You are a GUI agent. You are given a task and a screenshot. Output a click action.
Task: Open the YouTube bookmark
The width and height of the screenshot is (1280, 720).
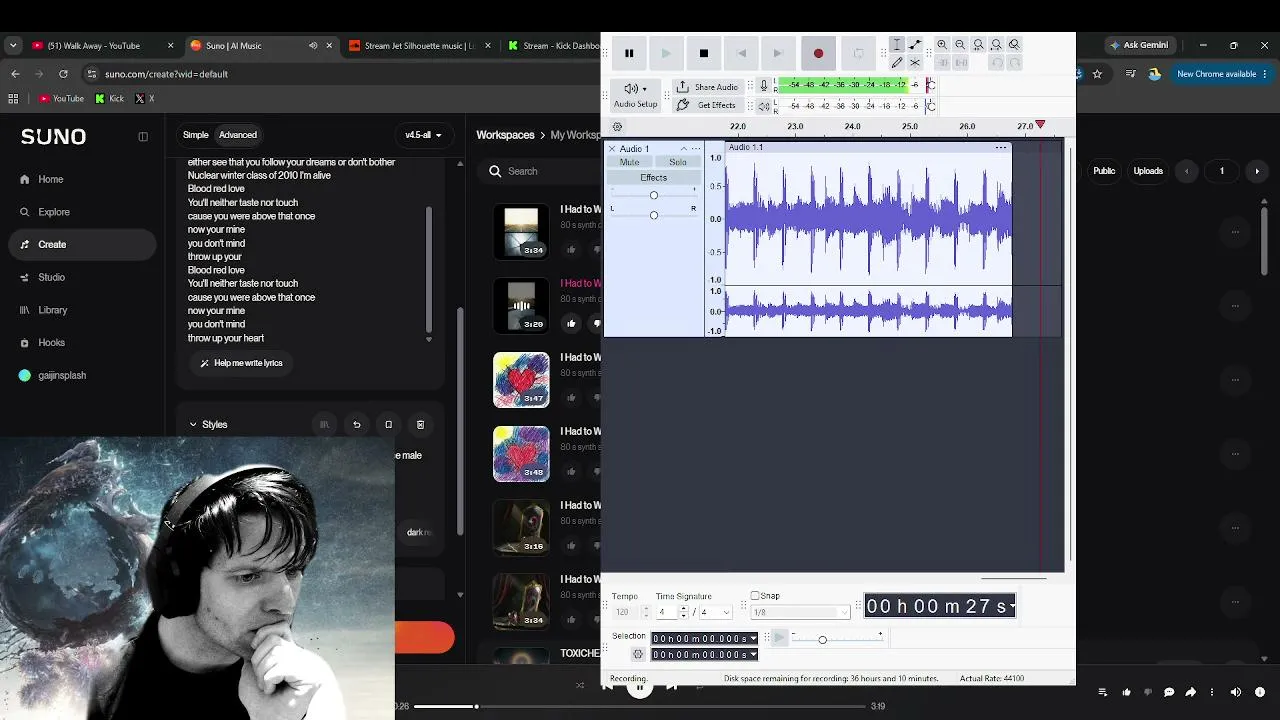point(61,99)
